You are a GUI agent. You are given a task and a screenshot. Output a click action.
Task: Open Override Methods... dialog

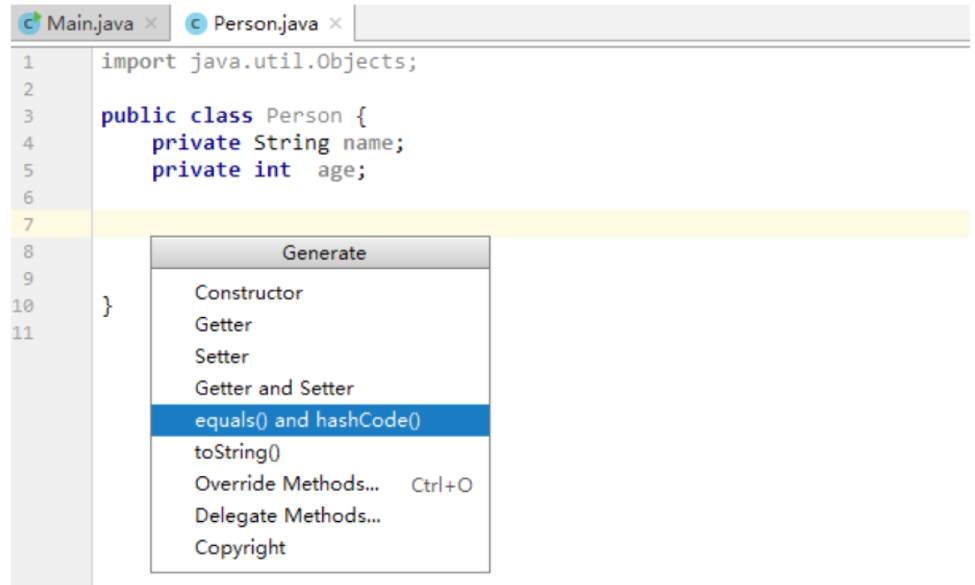(320, 484)
